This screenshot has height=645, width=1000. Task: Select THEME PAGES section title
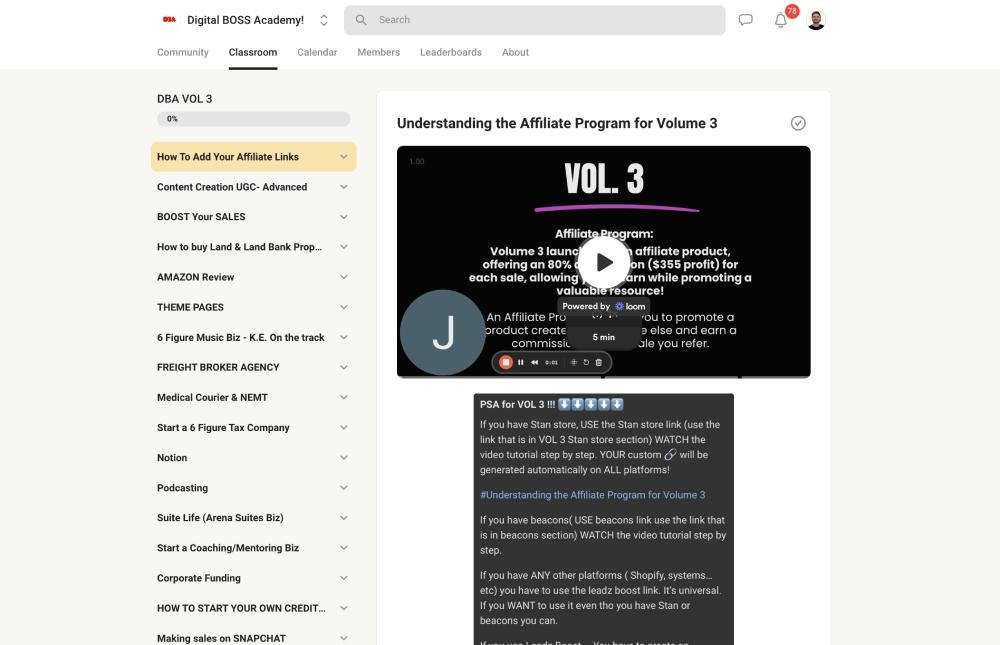tap(190, 308)
